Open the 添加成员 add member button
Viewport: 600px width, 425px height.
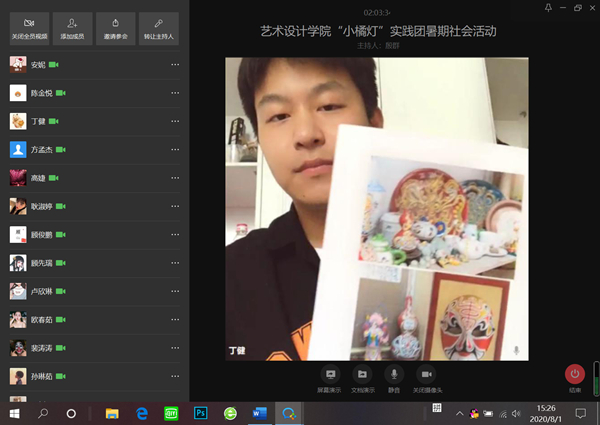point(71,28)
